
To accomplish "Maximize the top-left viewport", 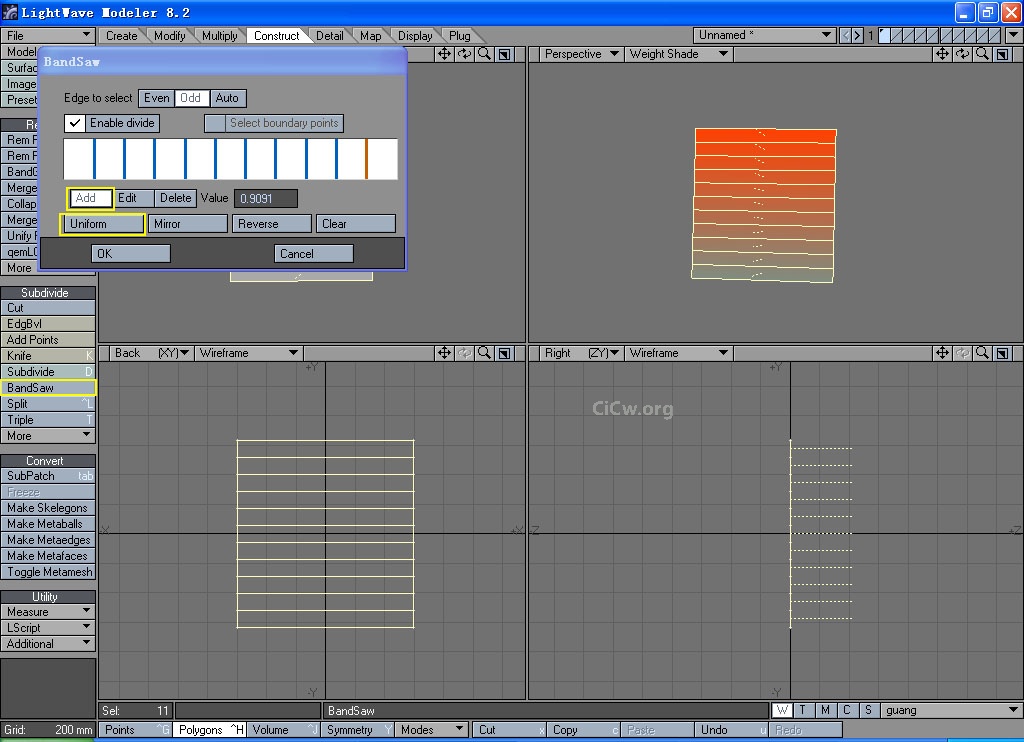I will (x=505, y=54).
